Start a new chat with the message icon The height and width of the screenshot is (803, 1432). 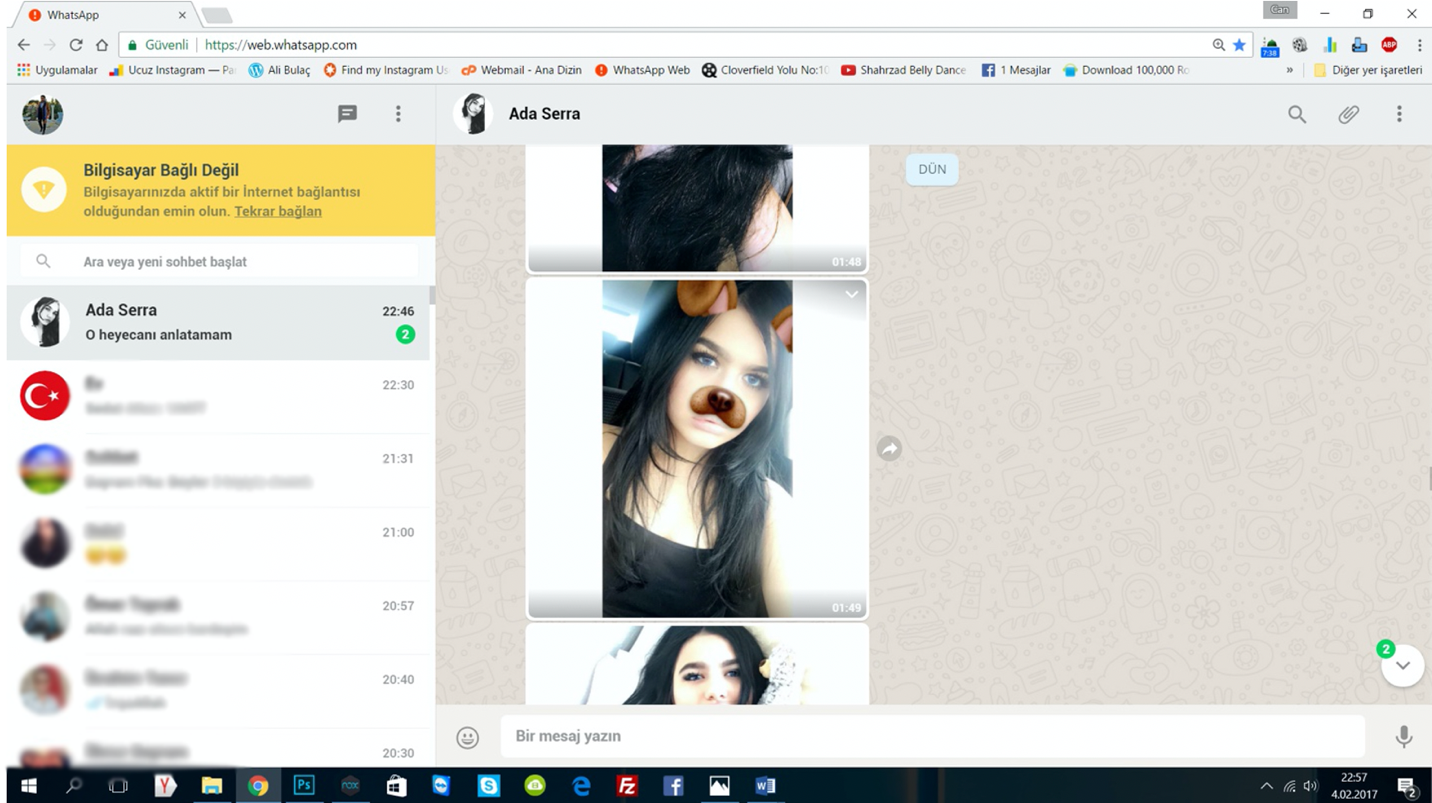click(347, 114)
